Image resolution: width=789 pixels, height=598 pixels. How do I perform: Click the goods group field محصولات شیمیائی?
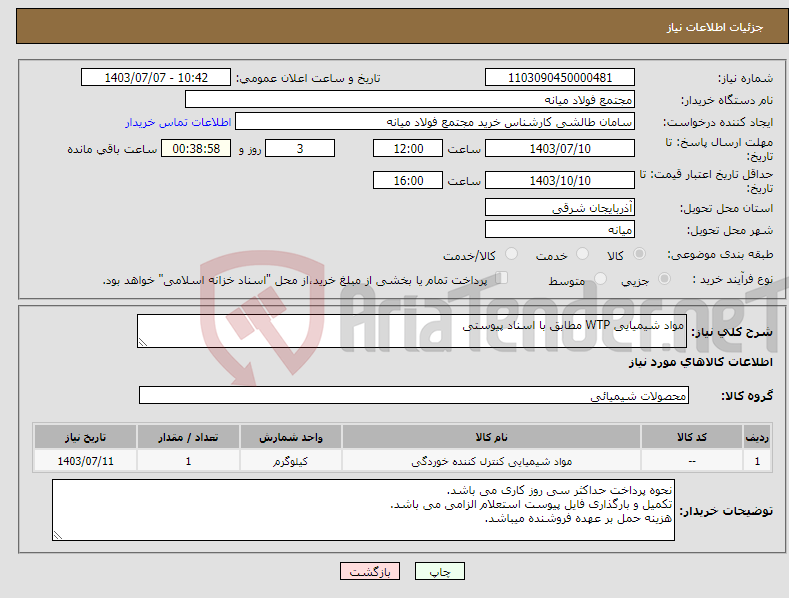coord(414,395)
